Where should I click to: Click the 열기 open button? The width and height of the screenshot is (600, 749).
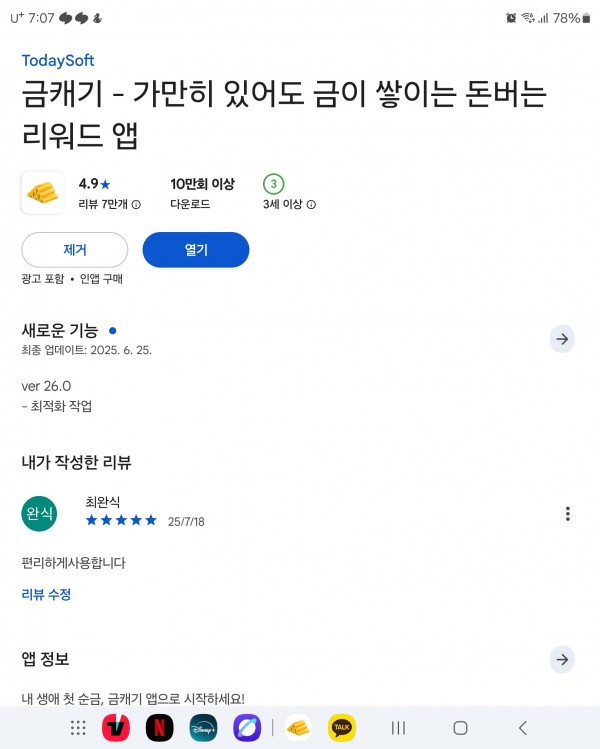(x=196, y=250)
